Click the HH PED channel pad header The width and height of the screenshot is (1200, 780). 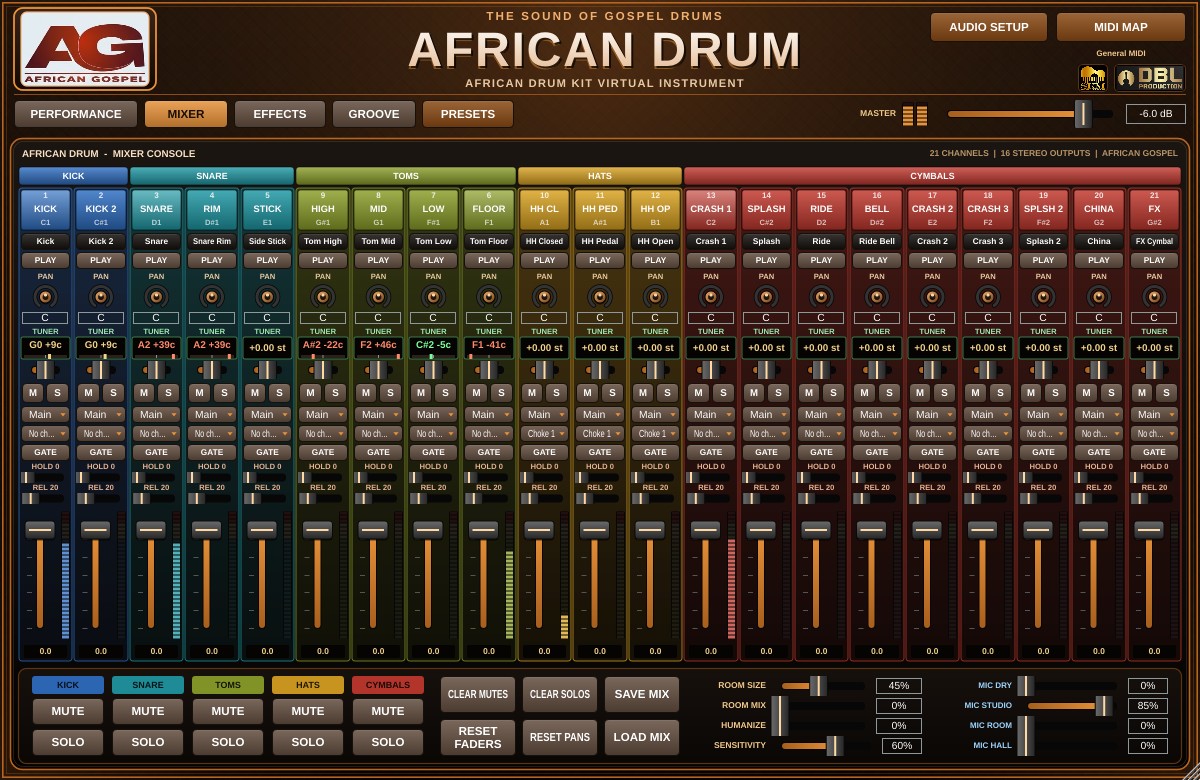tap(600, 209)
